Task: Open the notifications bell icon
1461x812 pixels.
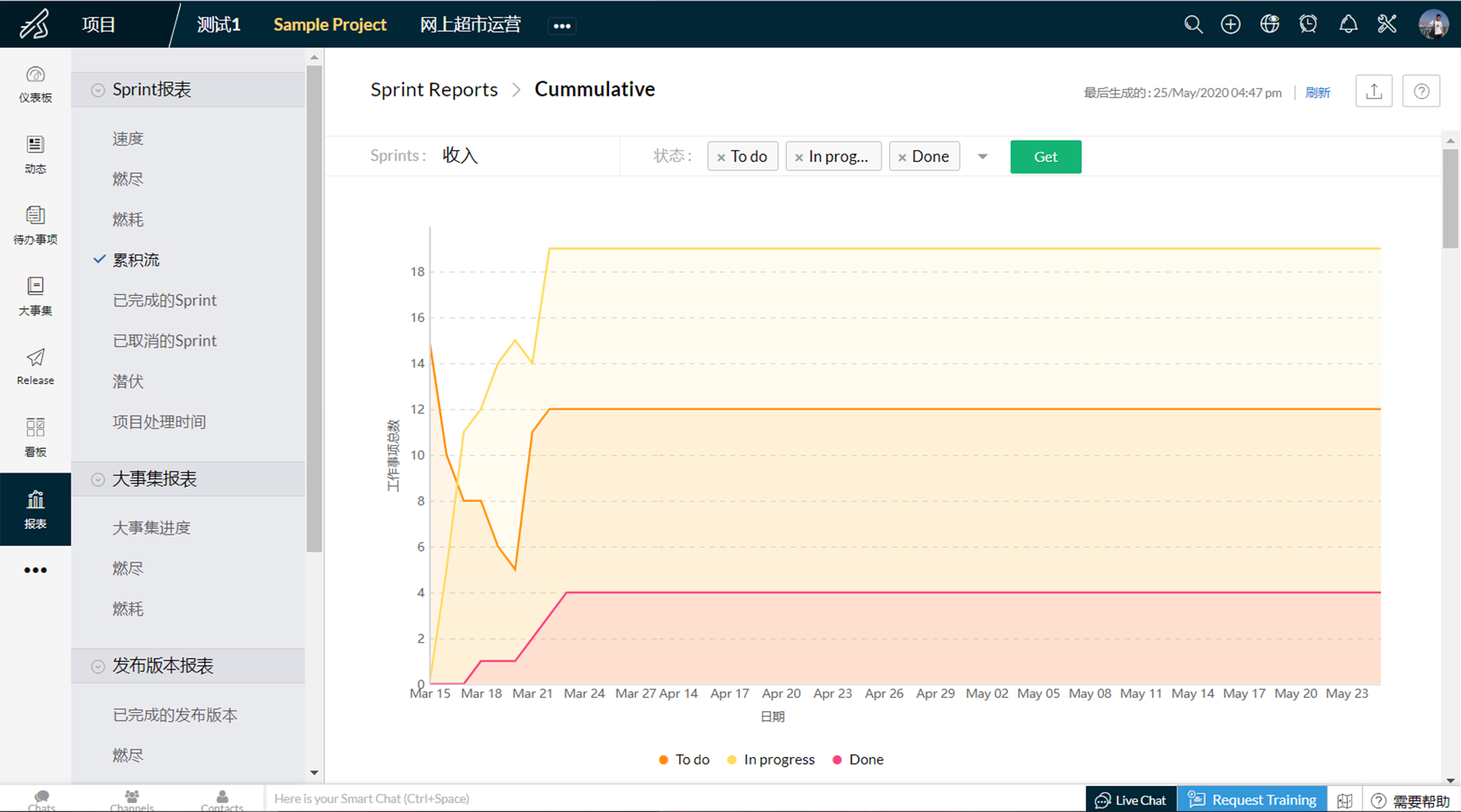Action: (x=1348, y=24)
